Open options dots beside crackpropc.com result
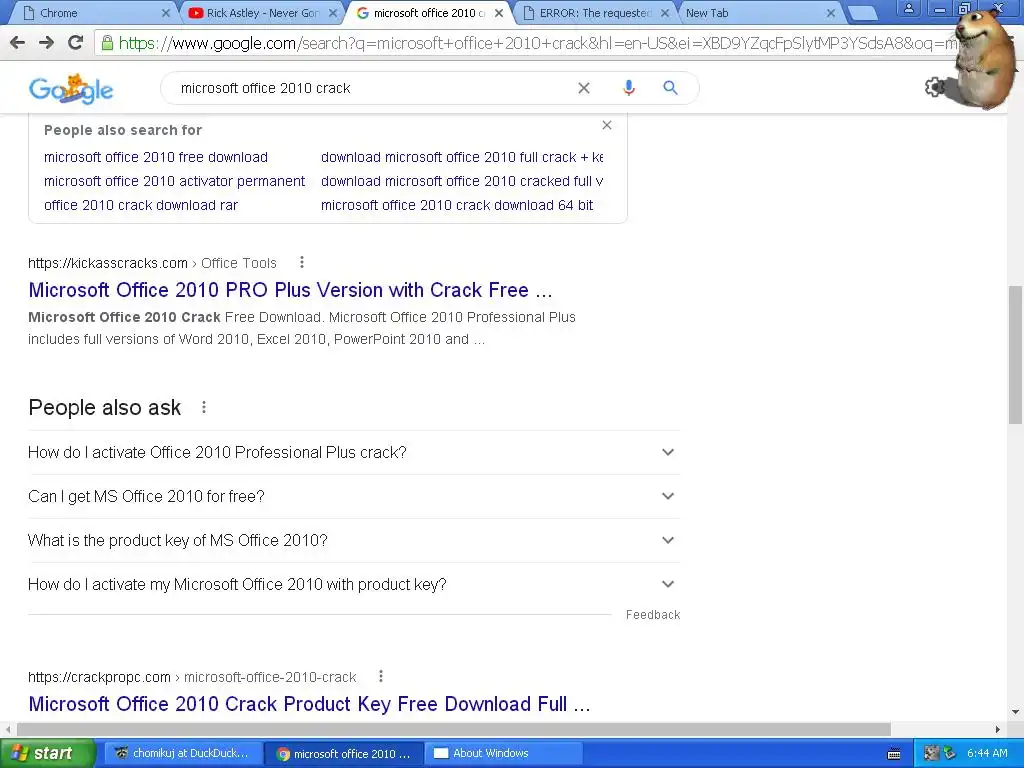 (x=381, y=677)
